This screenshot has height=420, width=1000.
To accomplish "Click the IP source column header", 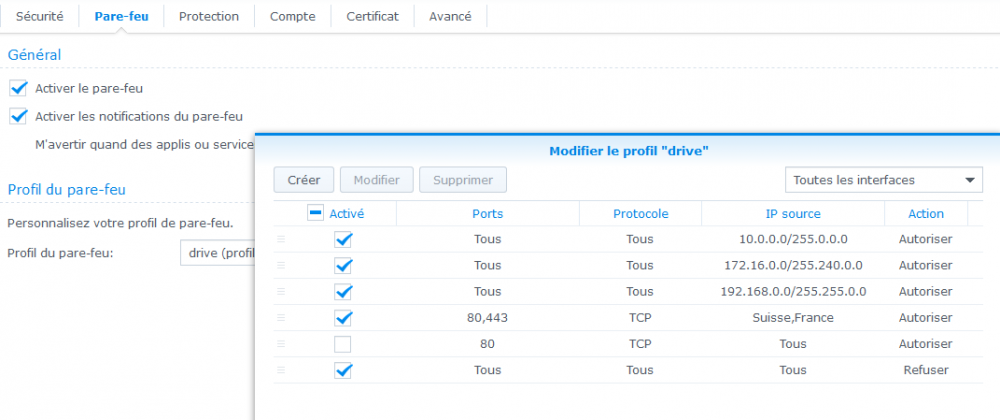I will tap(793, 214).
